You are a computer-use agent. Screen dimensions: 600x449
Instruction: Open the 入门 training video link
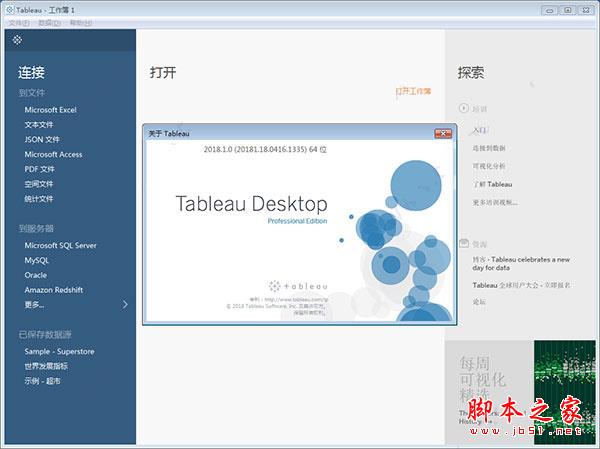click(x=479, y=130)
